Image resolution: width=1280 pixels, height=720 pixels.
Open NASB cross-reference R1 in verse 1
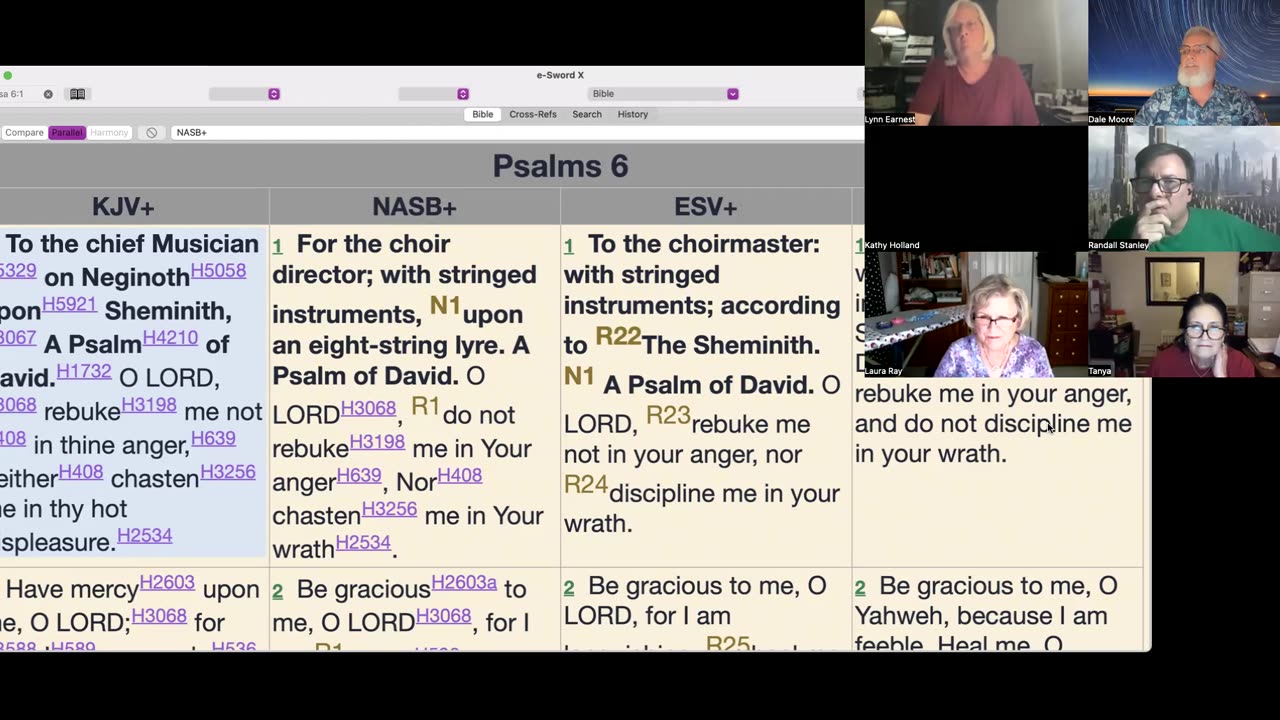[425, 406]
